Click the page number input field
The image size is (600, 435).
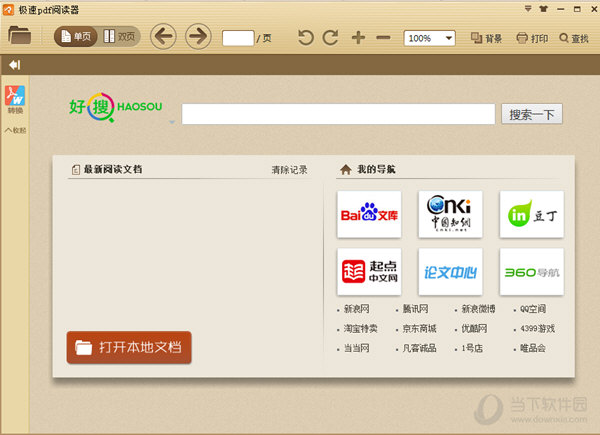(x=238, y=38)
